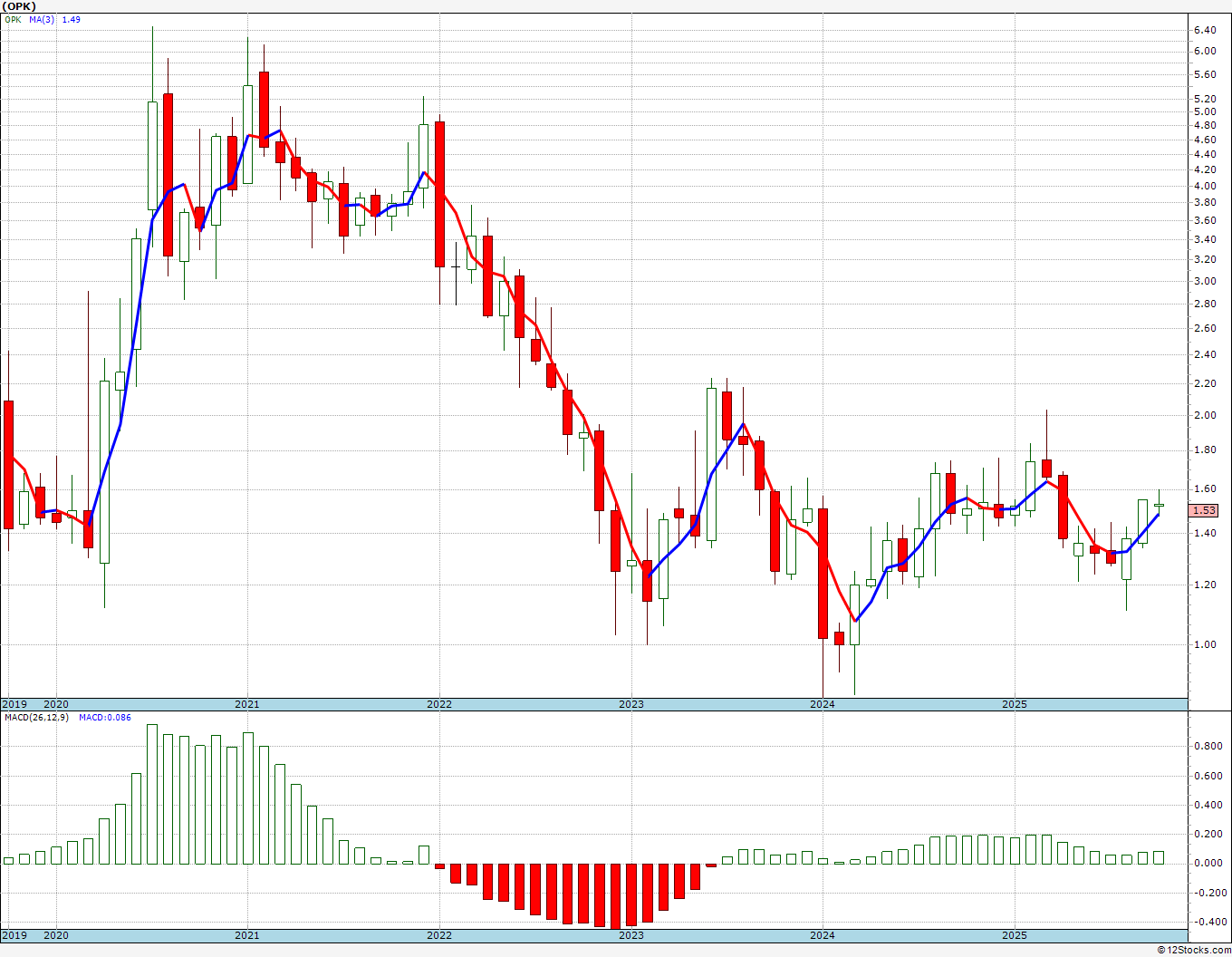This screenshot has width=1232, height=957.
Task: Click the "2.00" price axis label
Action: [1205, 415]
